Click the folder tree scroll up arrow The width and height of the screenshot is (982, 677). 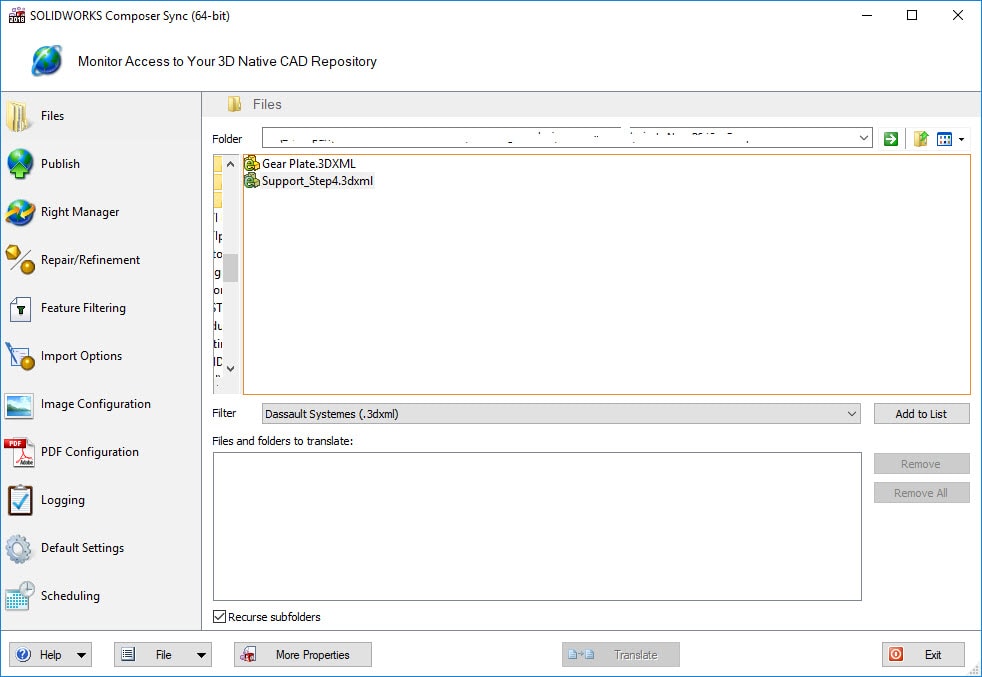(230, 164)
